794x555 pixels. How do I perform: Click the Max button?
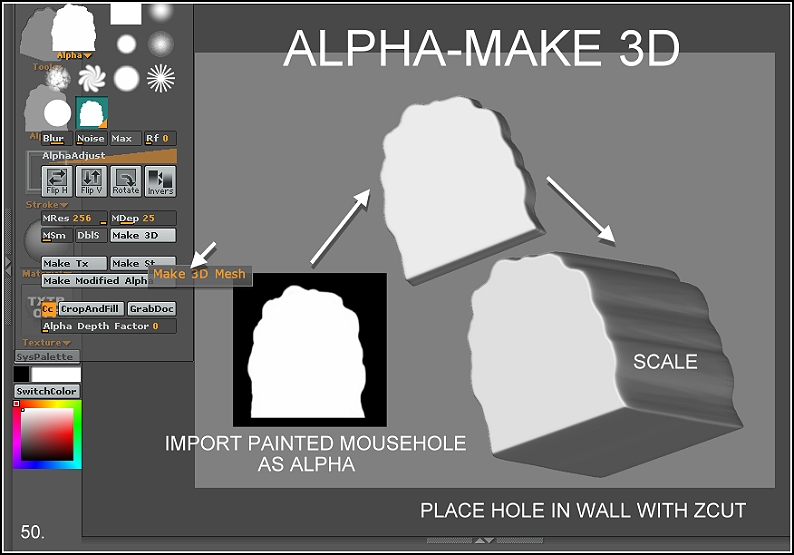coord(126,139)
